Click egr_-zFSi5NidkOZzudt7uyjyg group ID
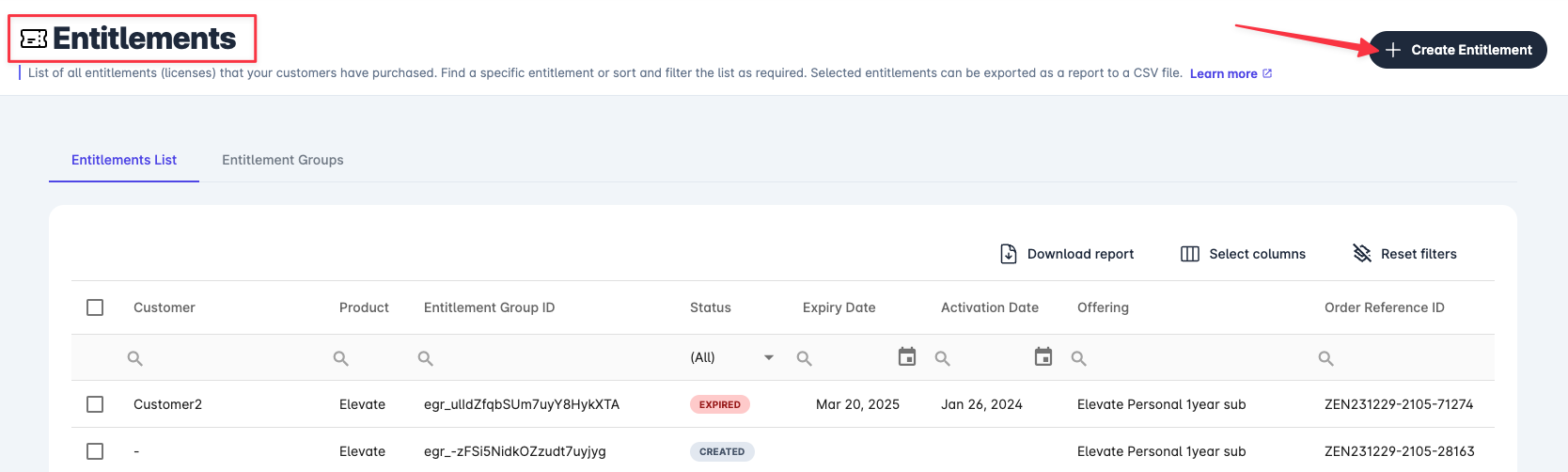This screenshot has height=472, width=1568. point(515,451)
